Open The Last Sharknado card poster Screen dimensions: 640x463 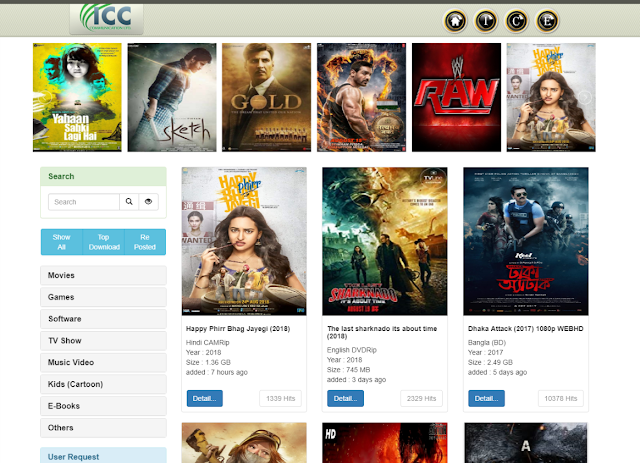point(385,241)
